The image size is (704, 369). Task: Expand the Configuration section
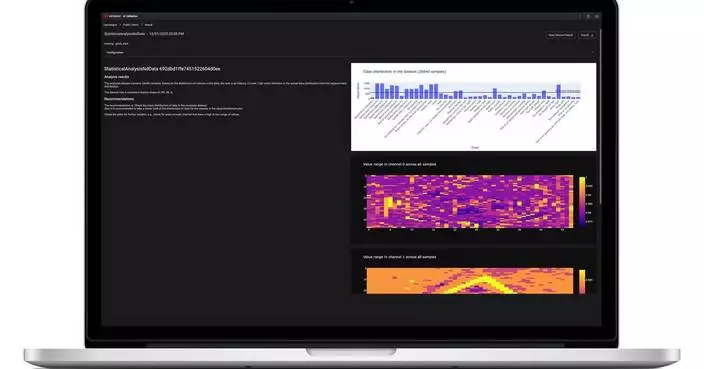point(350,53)
